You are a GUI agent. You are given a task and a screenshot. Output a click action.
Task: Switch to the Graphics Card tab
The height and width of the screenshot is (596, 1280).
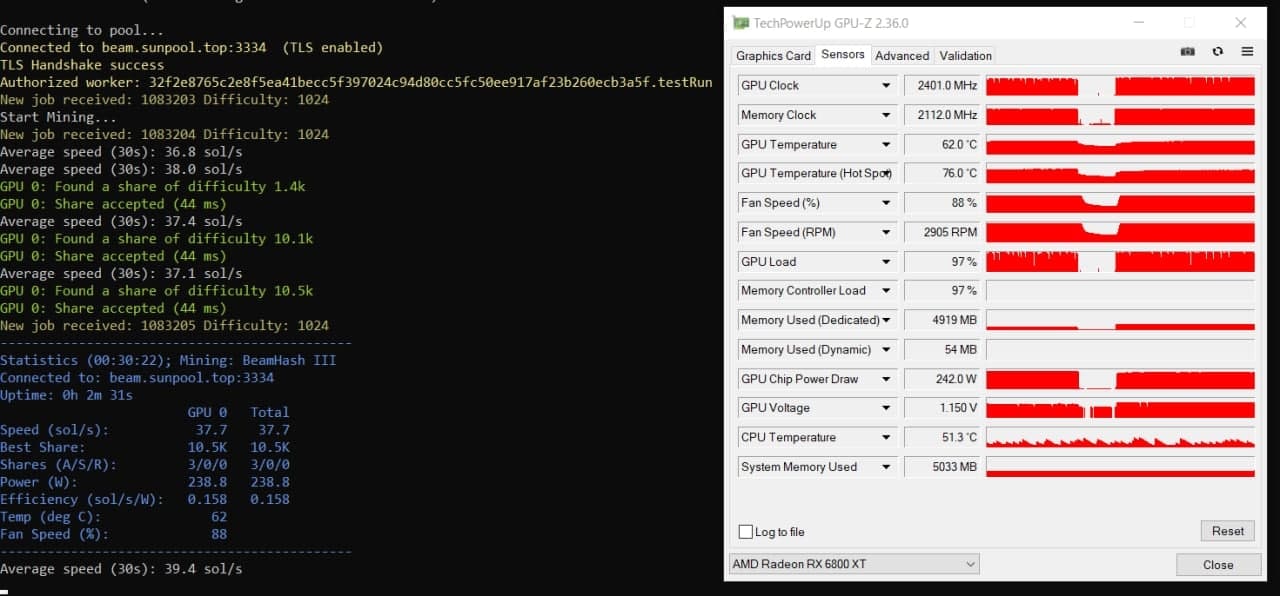click(x=773, y=56)
